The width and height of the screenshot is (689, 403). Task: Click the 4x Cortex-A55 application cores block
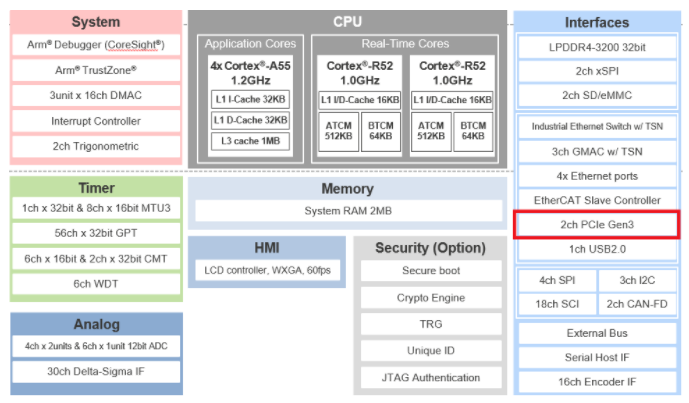click(x=249, y=73)
